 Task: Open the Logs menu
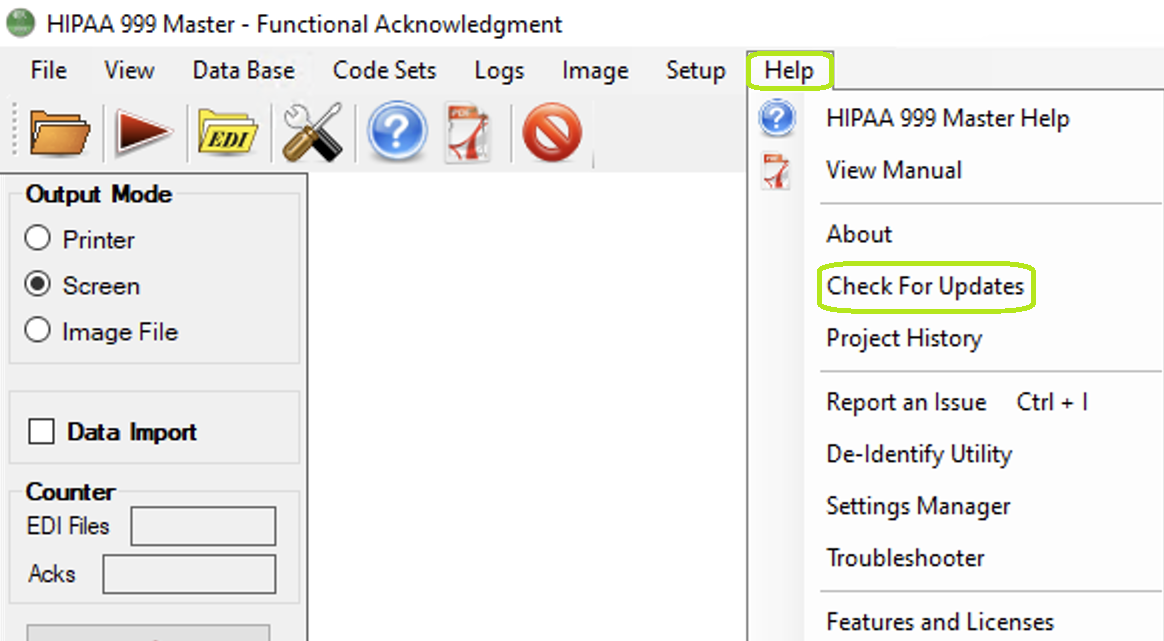point(499,71)
